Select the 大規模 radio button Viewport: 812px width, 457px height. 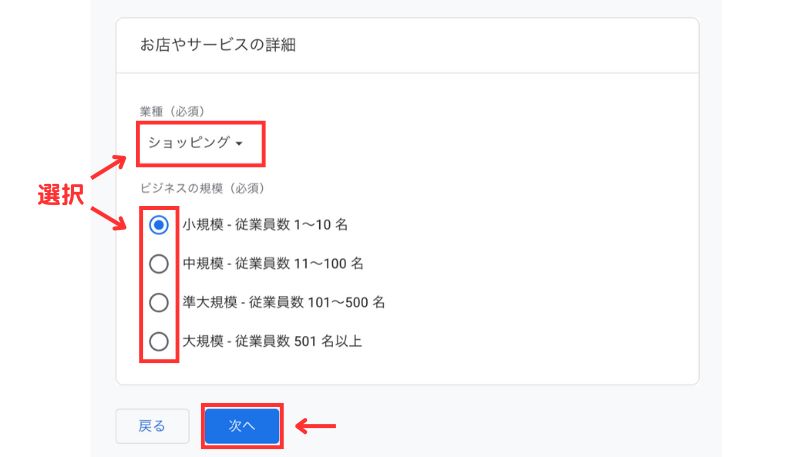click(158, 341)
